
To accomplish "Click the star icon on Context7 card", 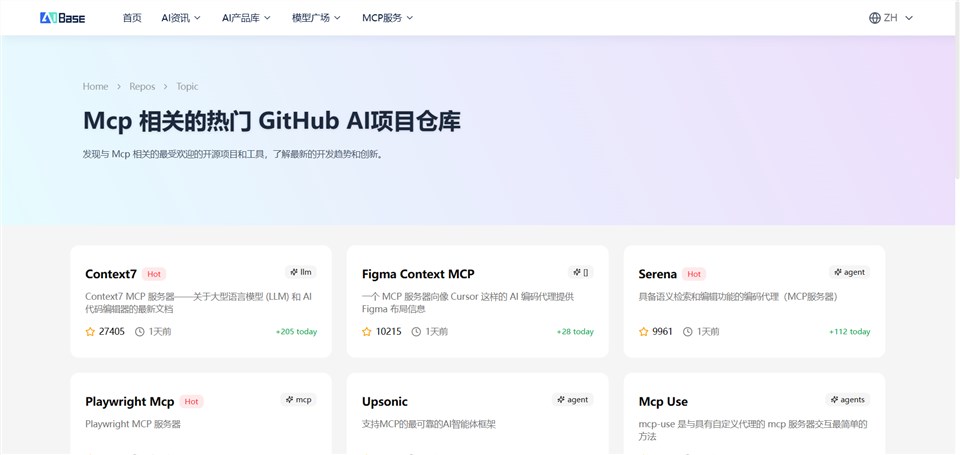I will [x=91, y=332].
